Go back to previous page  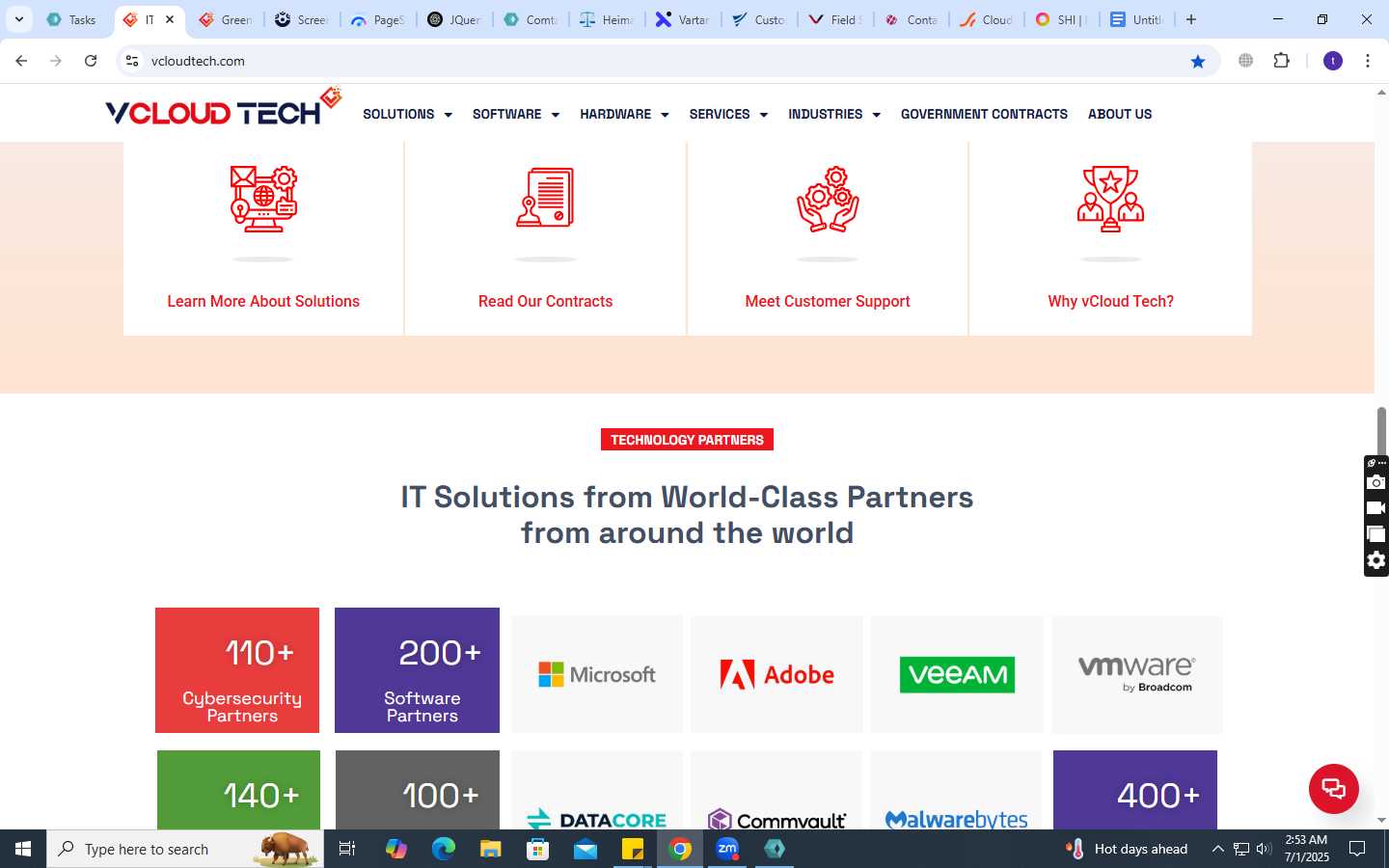click(x=21, y=61)
